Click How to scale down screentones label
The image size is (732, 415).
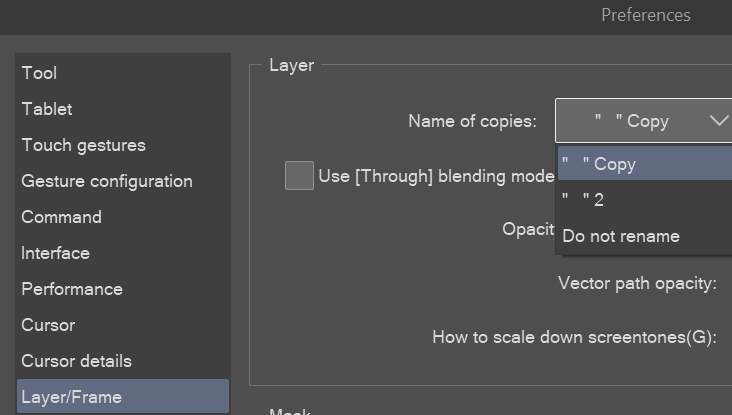574,337
